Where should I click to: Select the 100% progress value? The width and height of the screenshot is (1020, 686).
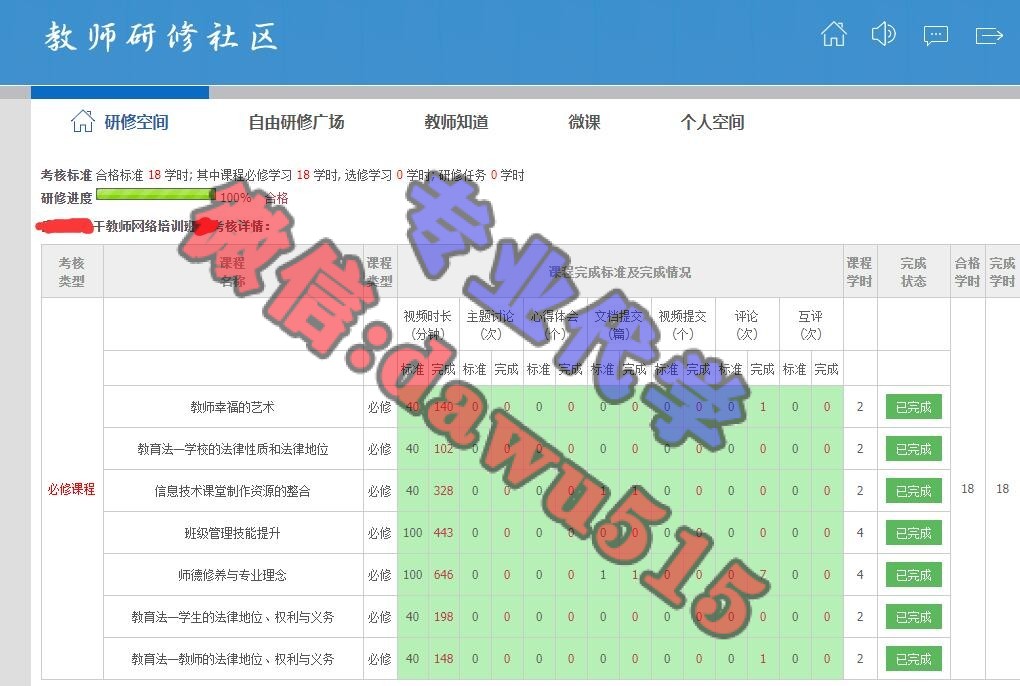(x=235, y=198)
